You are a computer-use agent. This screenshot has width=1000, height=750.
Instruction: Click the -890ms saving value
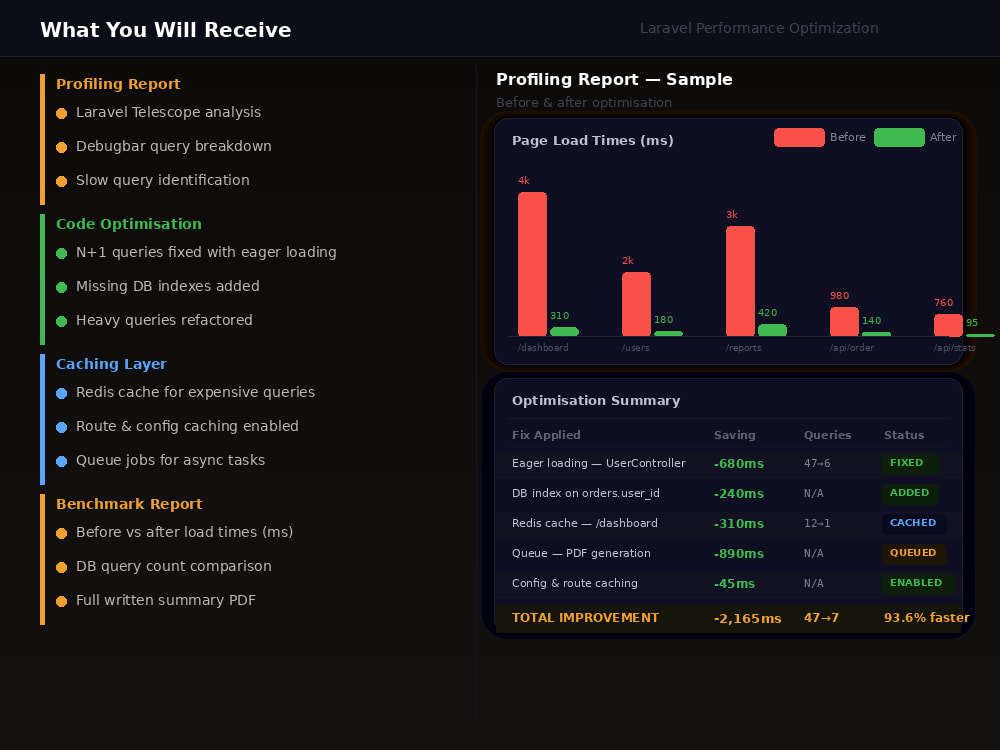point(739,554)
